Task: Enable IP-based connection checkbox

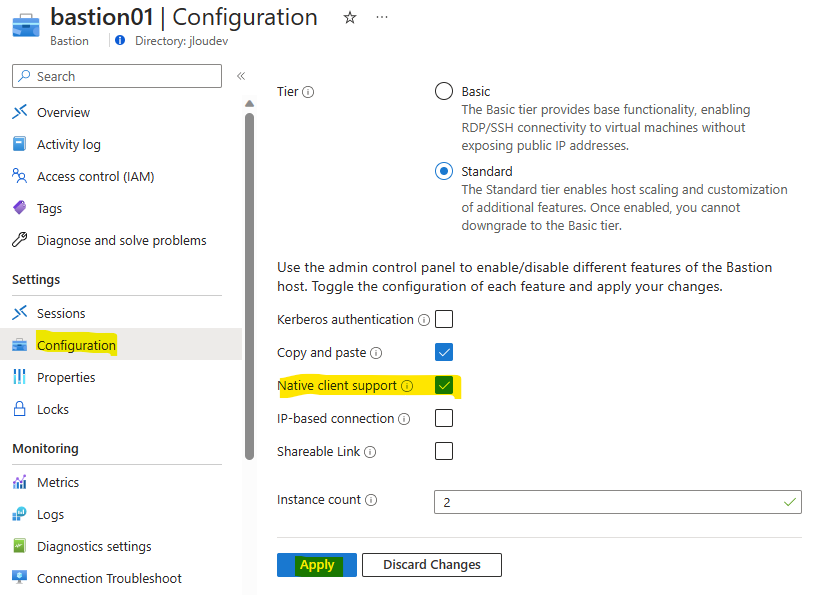Action: [444, 418]
